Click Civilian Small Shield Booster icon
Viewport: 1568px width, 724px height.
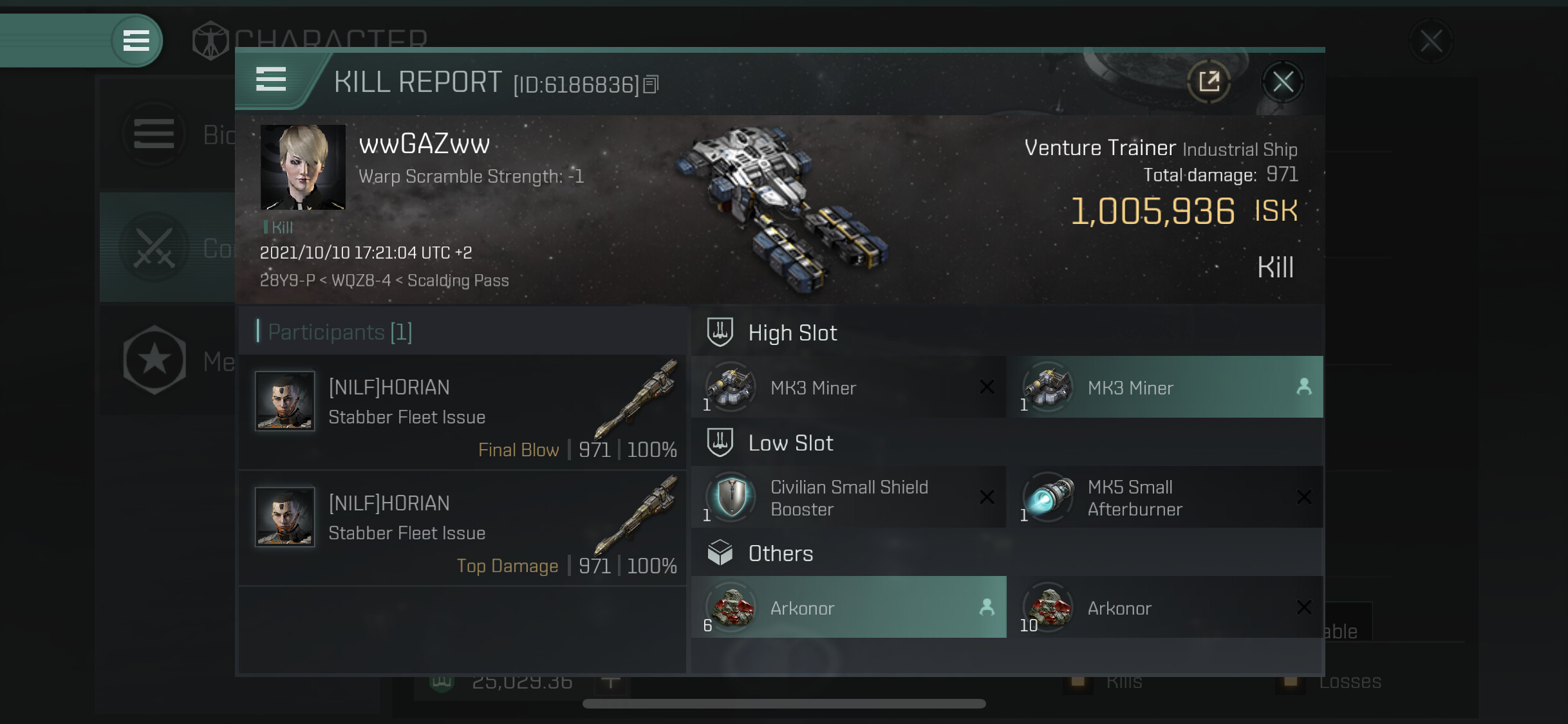(731, 497)
